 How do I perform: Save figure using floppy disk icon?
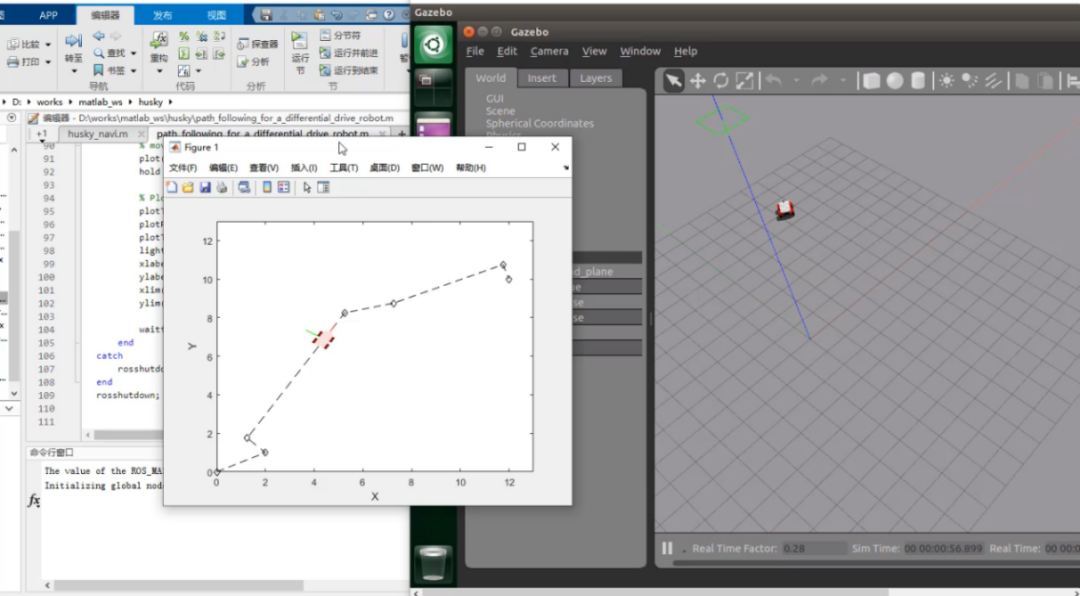[205, 187]
